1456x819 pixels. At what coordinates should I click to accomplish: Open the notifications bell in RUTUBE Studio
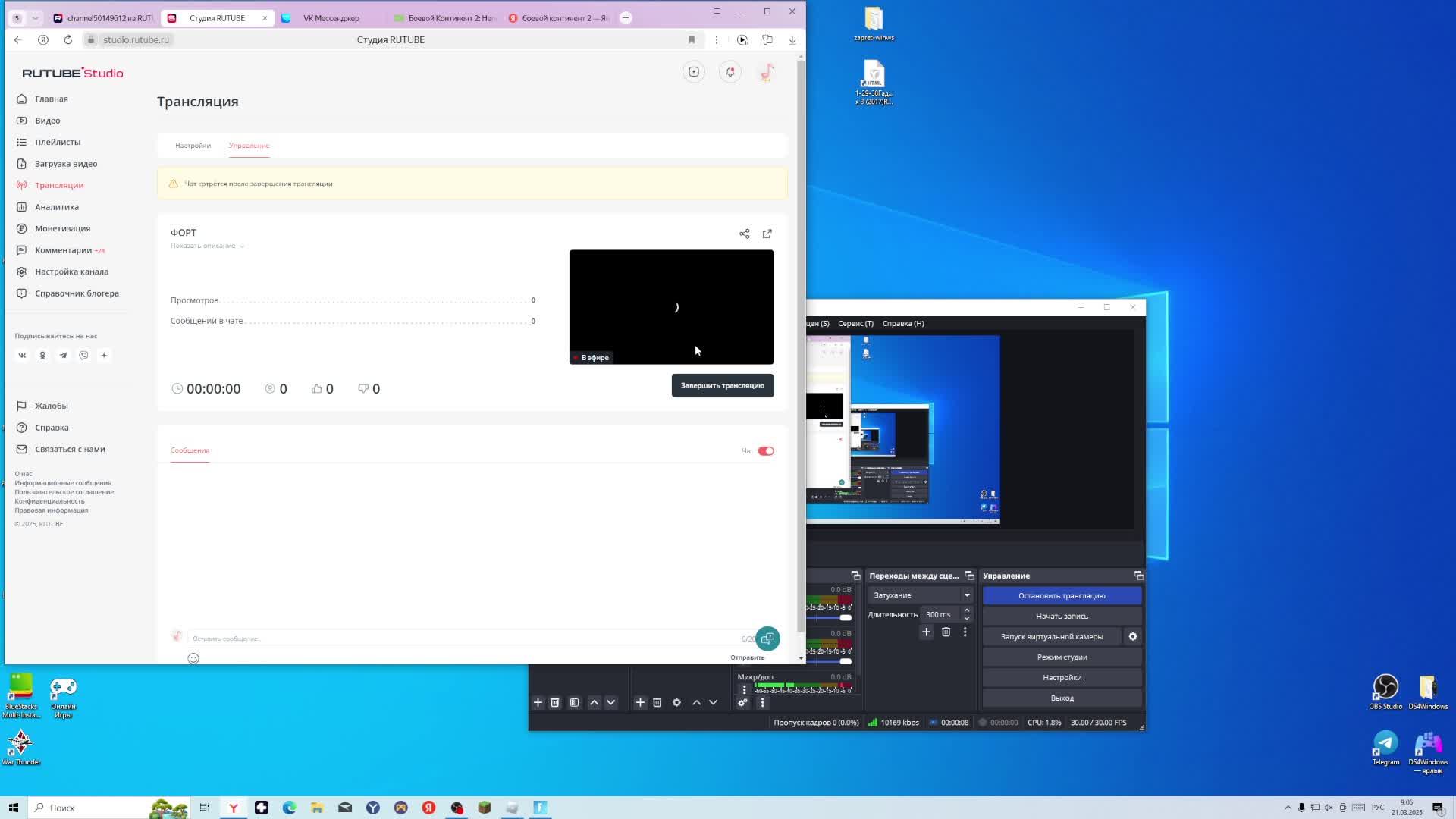730,72
